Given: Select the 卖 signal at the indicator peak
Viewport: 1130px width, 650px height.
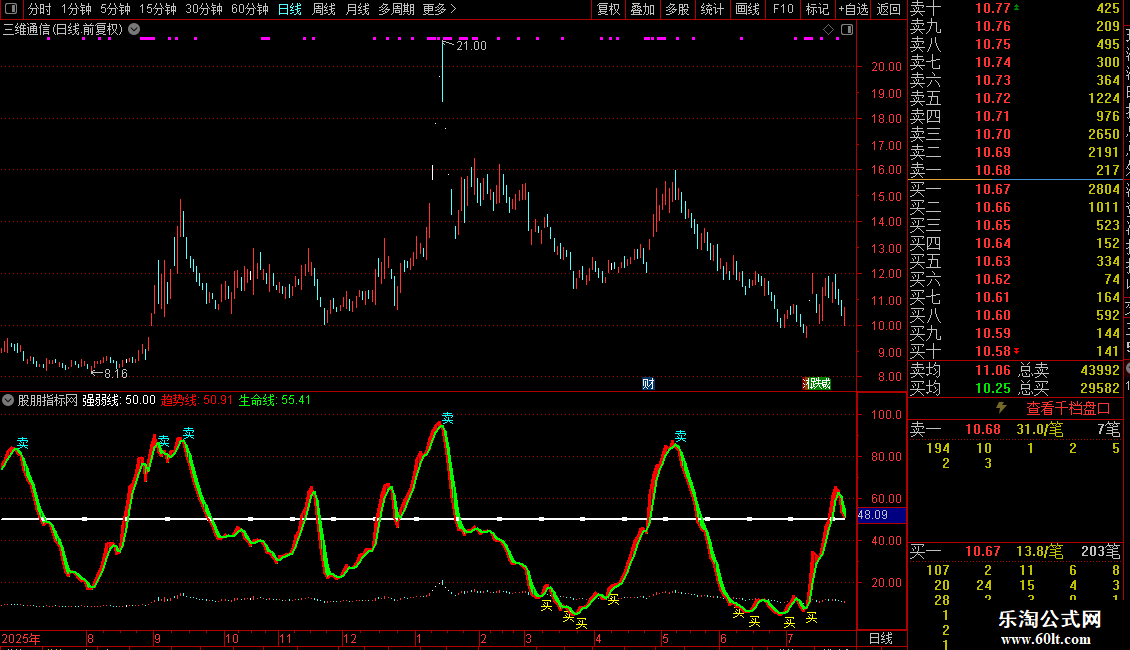Looking at the screenshot, I should (x=448, y=418).
